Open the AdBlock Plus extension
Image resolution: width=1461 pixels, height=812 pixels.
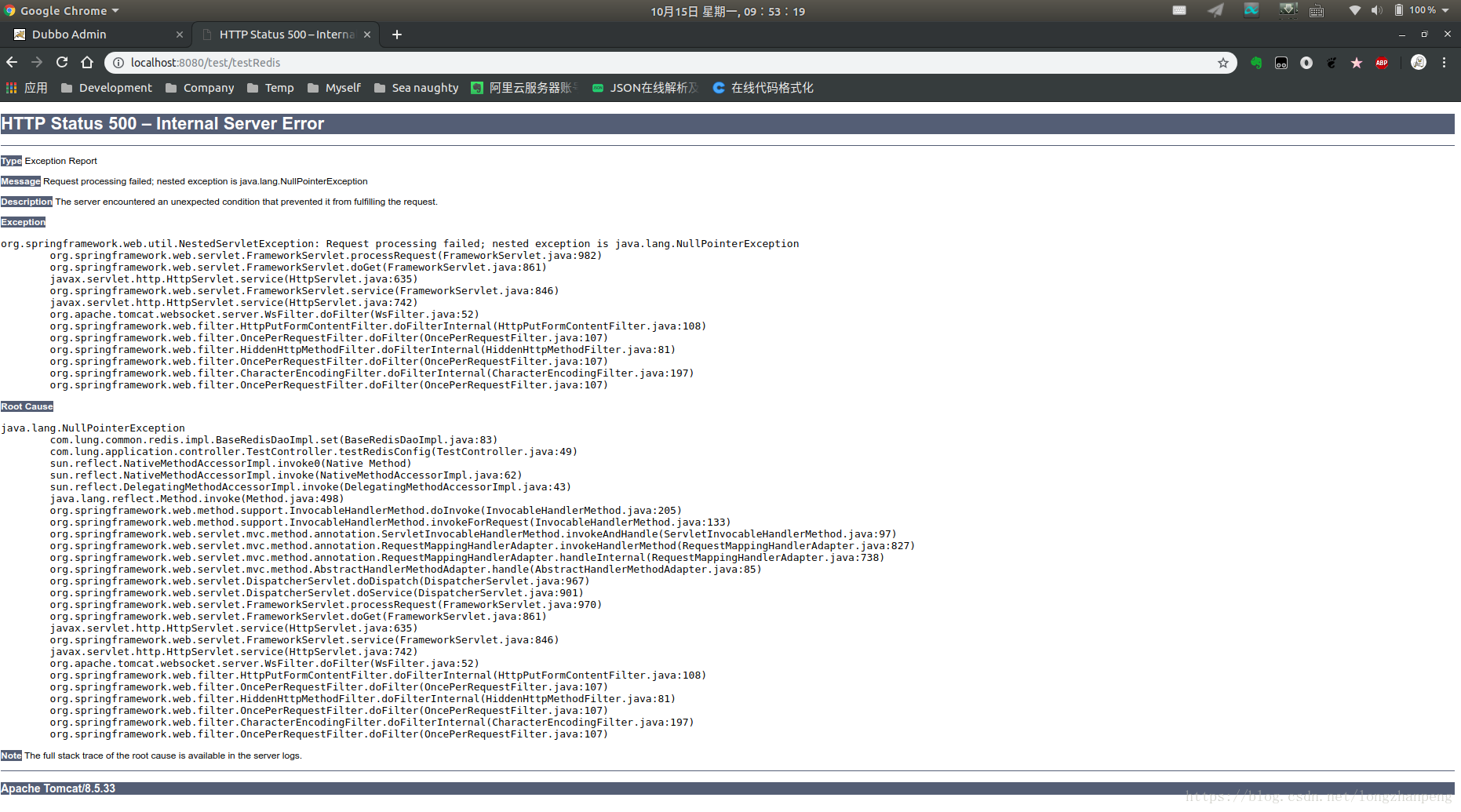click(1382, 63)
